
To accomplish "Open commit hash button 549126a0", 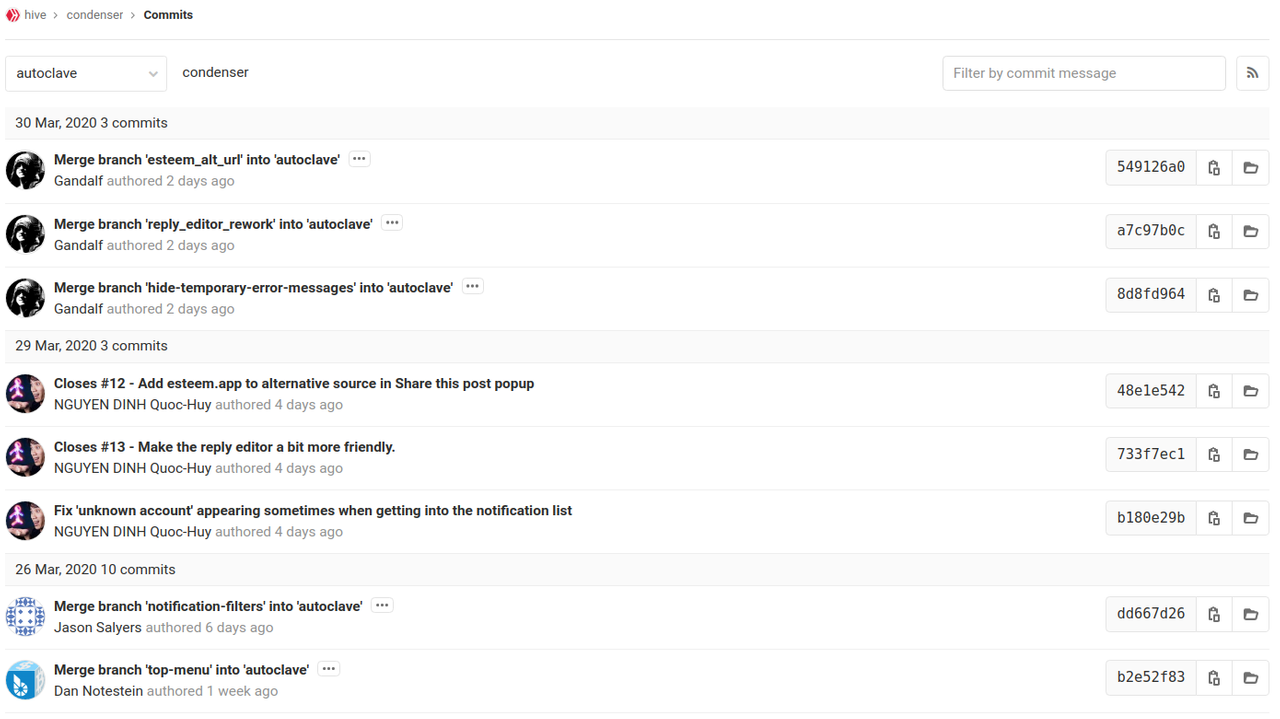I will pos(1151,167).
